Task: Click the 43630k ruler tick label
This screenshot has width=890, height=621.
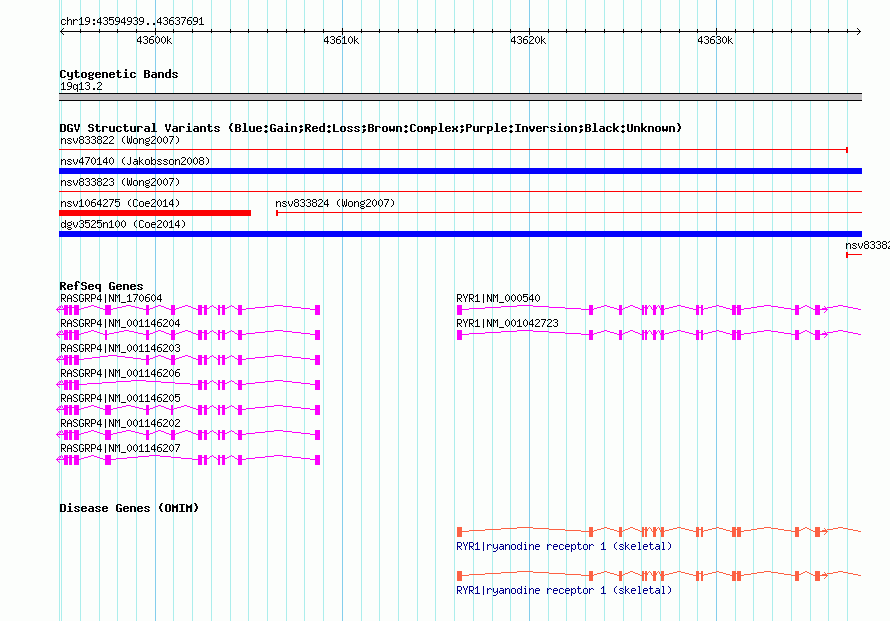Action: point(715,40)
